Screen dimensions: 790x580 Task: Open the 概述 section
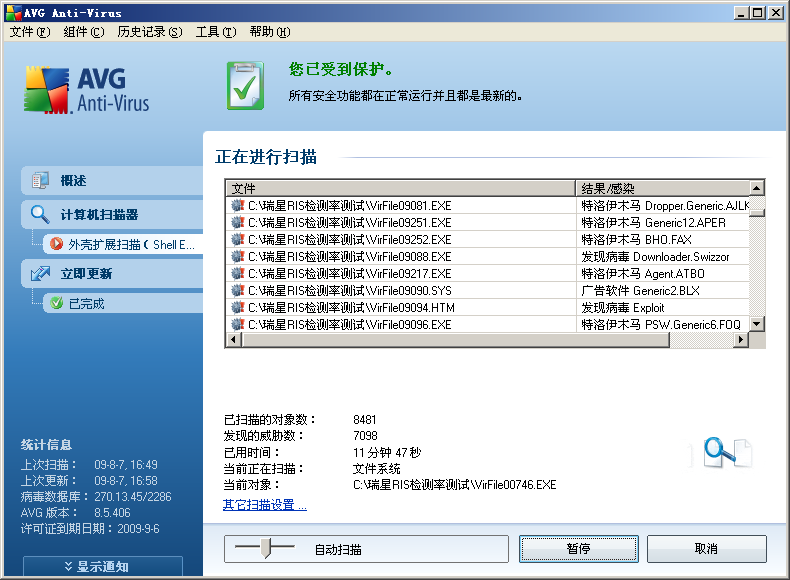[x=112, y=180]
